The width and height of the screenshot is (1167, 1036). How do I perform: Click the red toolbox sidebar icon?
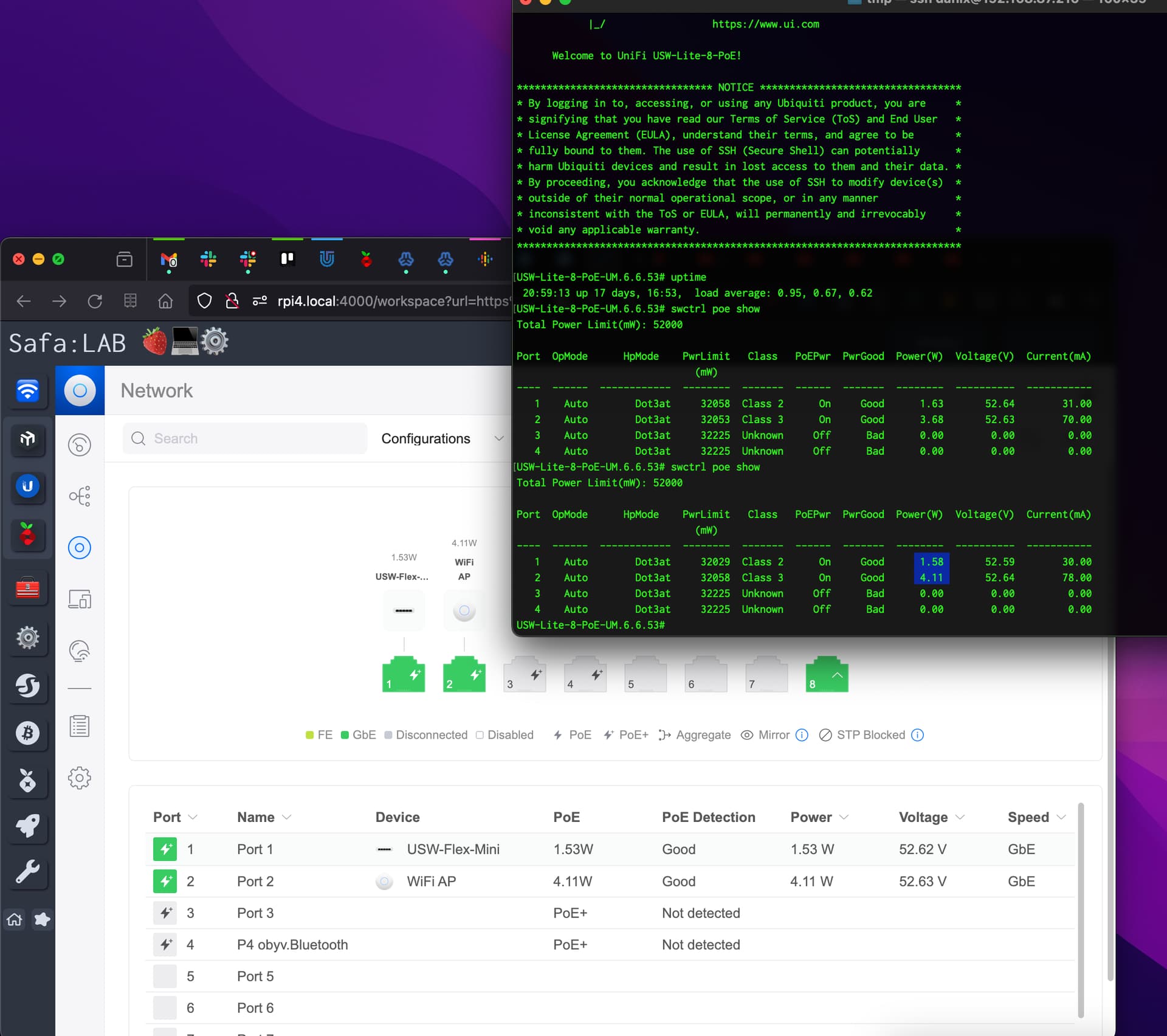[27, 587]
